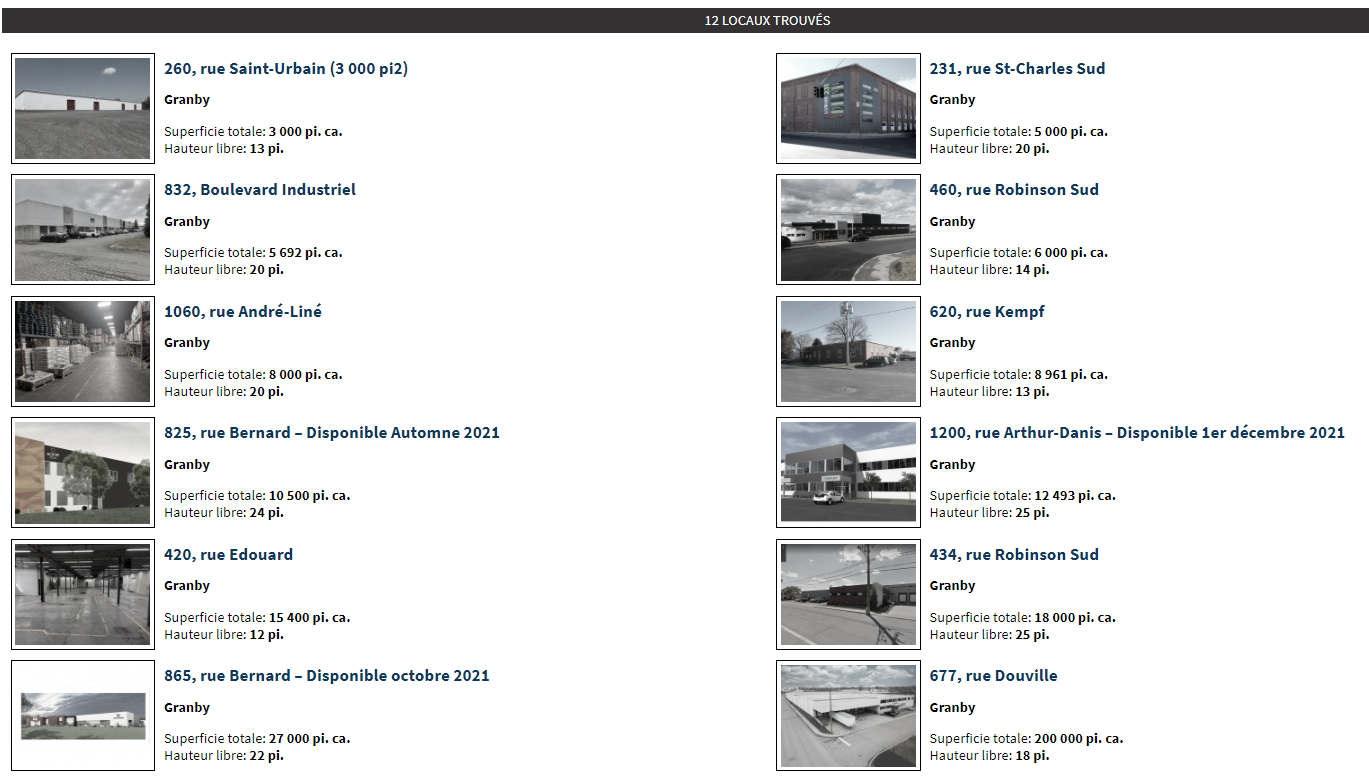Click the "5 692 pi. ca." area value
Viewport: 1369px width, 778px height.
(305, 253)
